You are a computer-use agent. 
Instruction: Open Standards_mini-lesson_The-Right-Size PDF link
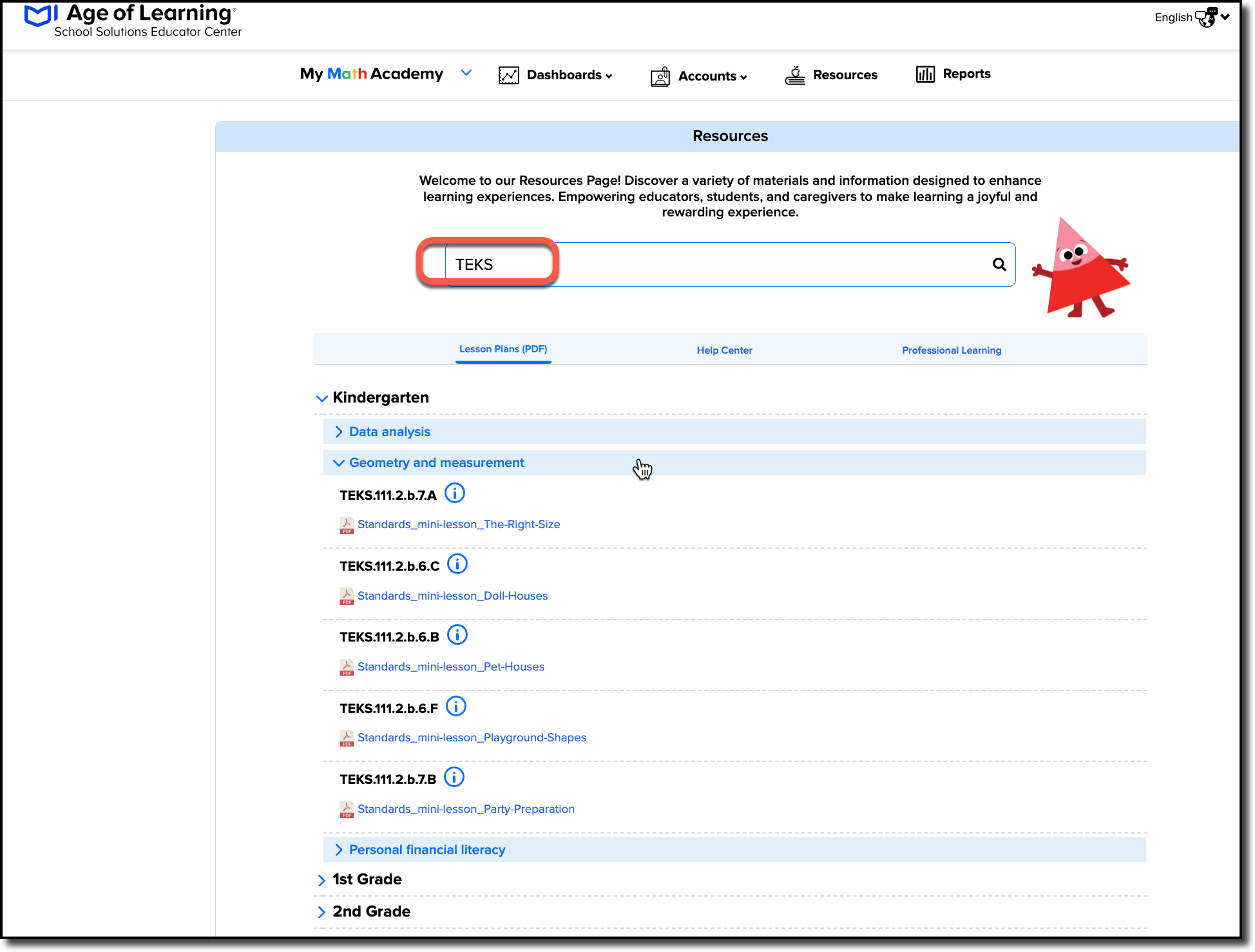pos(459,525)
